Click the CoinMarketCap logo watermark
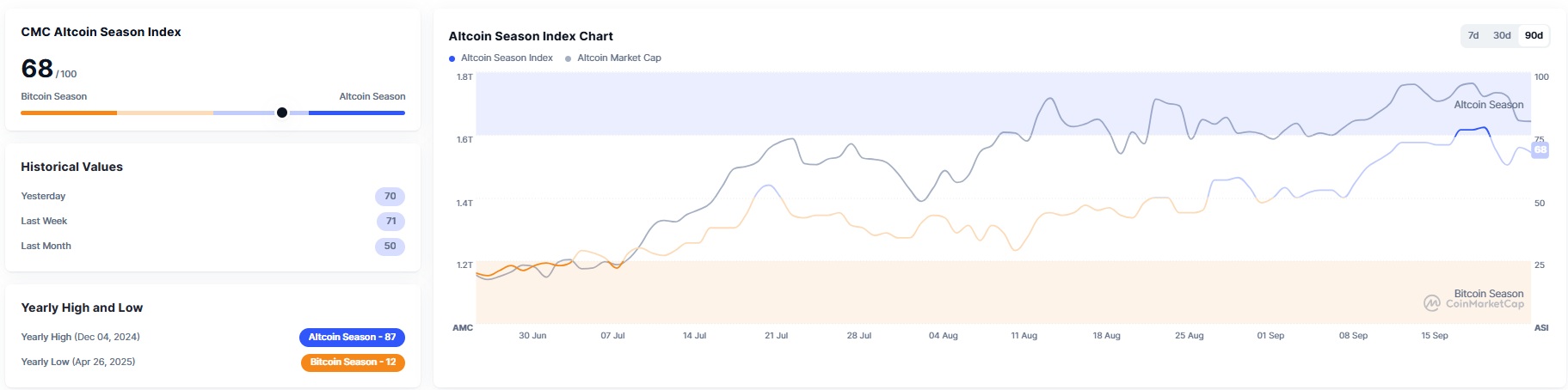 pos(1432,303)
